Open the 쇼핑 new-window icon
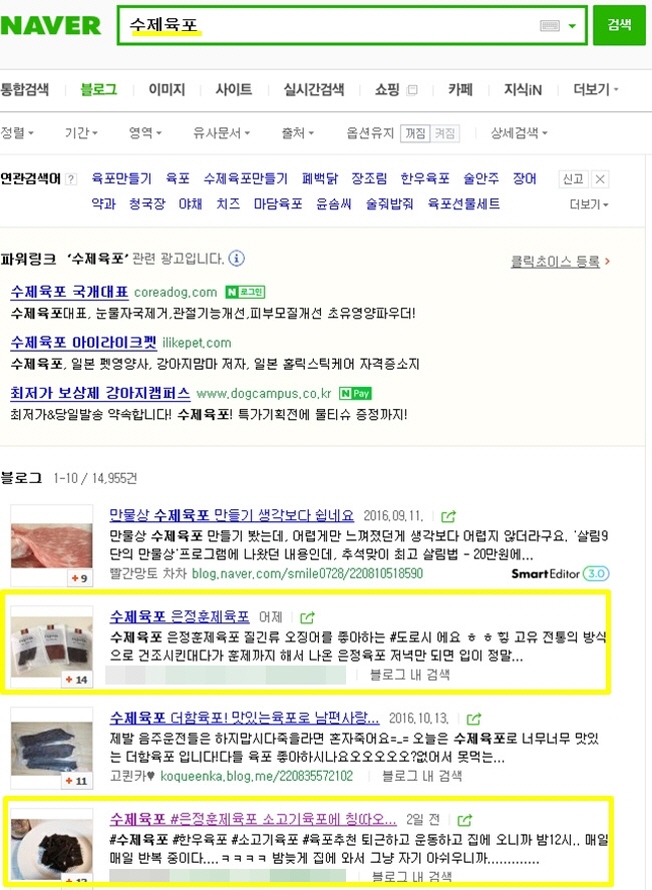The width and height of the screenshot is (652, 890). click(x=413, y=90)
